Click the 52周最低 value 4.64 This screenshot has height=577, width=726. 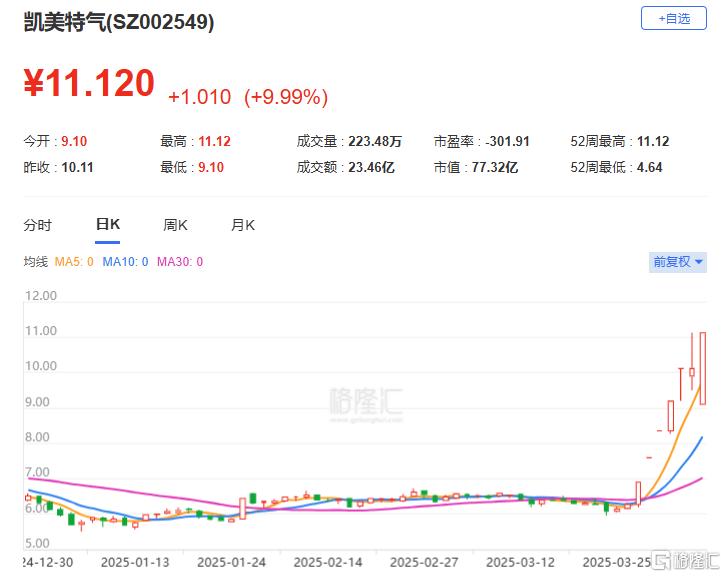650,167
